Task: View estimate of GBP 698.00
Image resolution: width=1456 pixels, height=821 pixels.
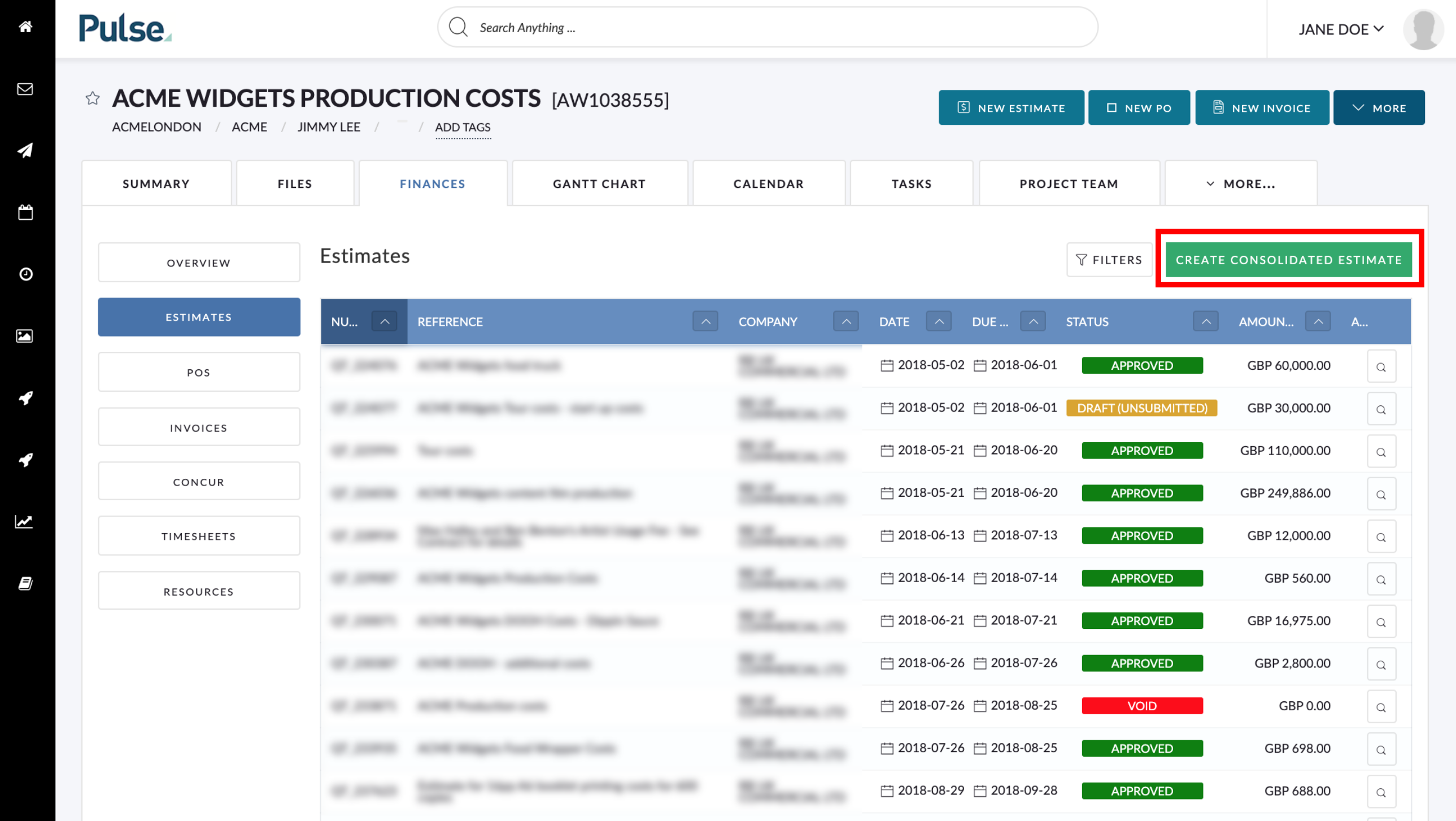Action: coord(1381,749)
